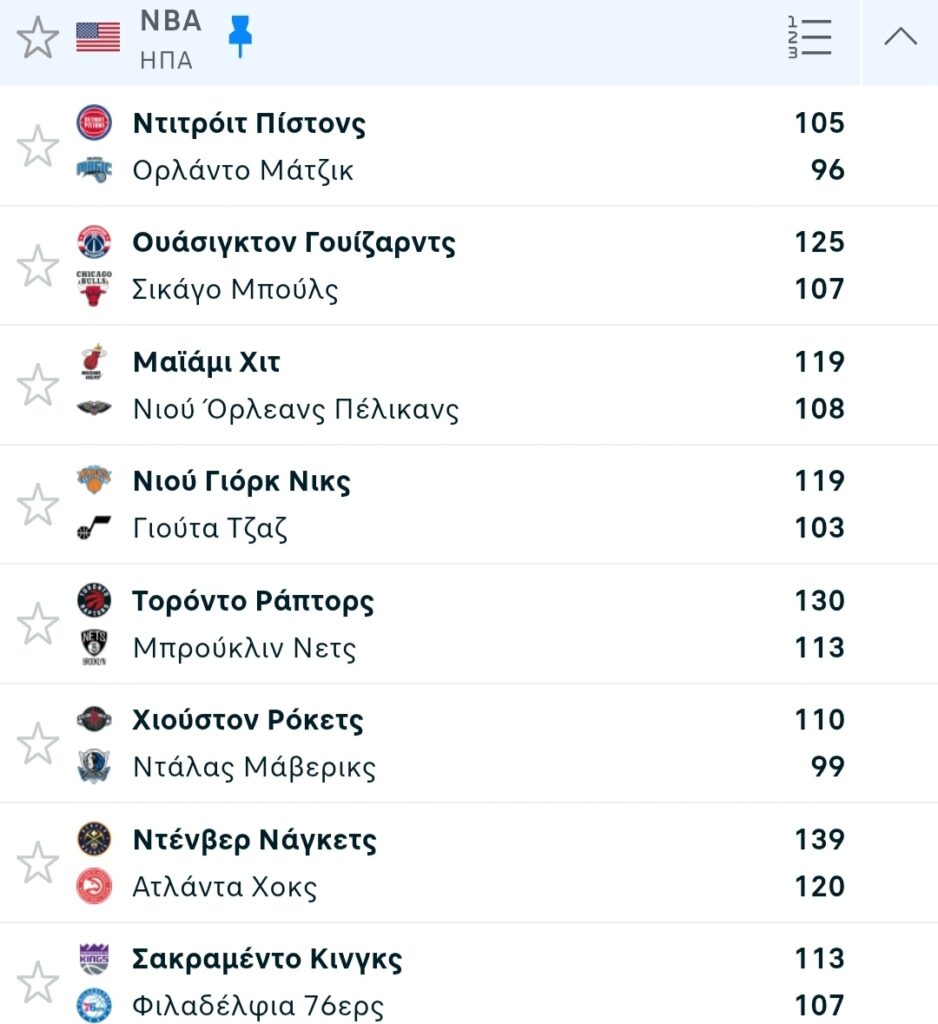
Task: Click the Dallas Mavericks team logo
Action: (x=94, y=767)
